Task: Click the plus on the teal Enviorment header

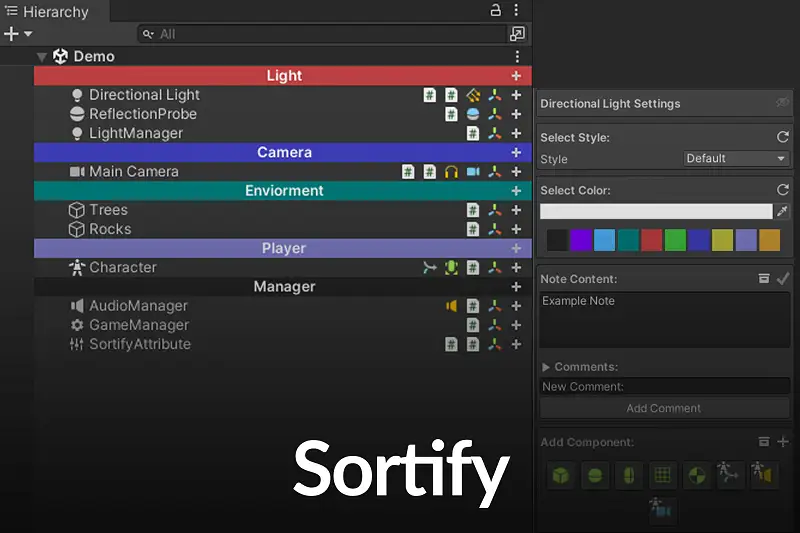Action: tap(516, 190)
